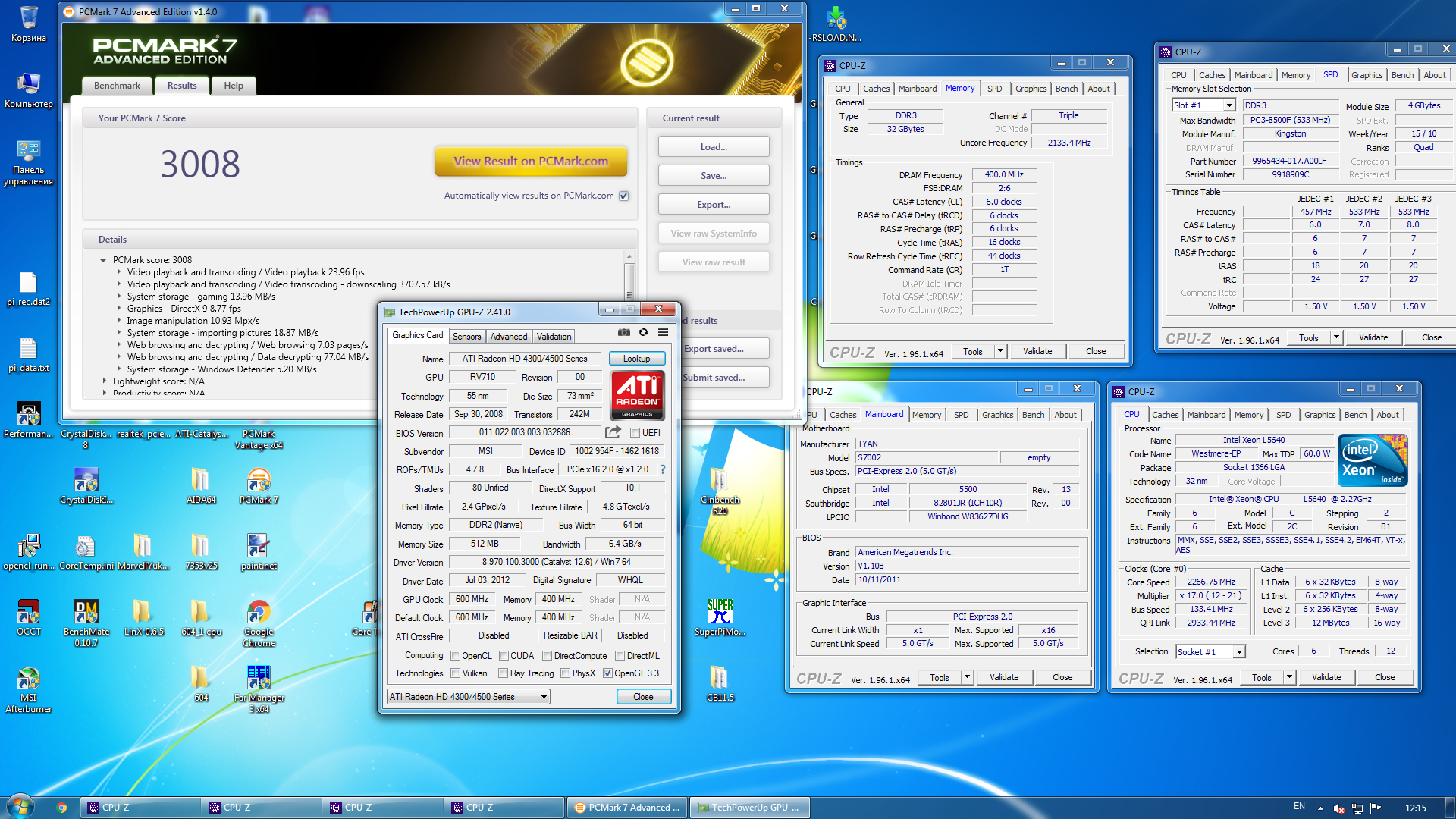Open the Advanced tab in GPU-Z
1456x819 pixels.
509,337
